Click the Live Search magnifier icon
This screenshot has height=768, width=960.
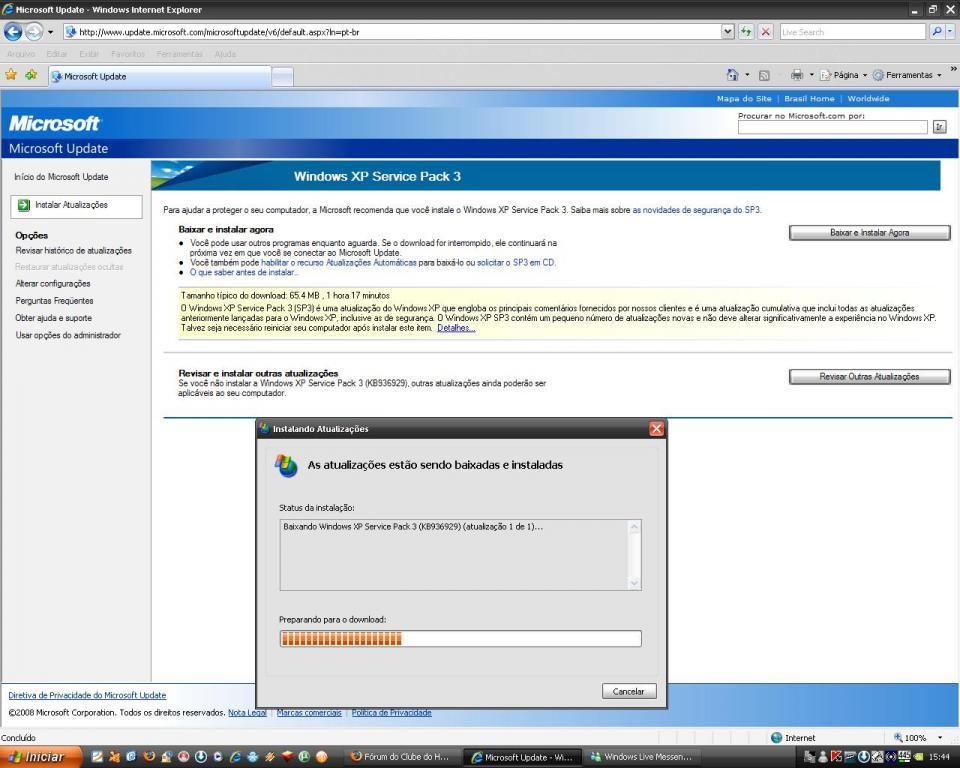tap(937, 32)
